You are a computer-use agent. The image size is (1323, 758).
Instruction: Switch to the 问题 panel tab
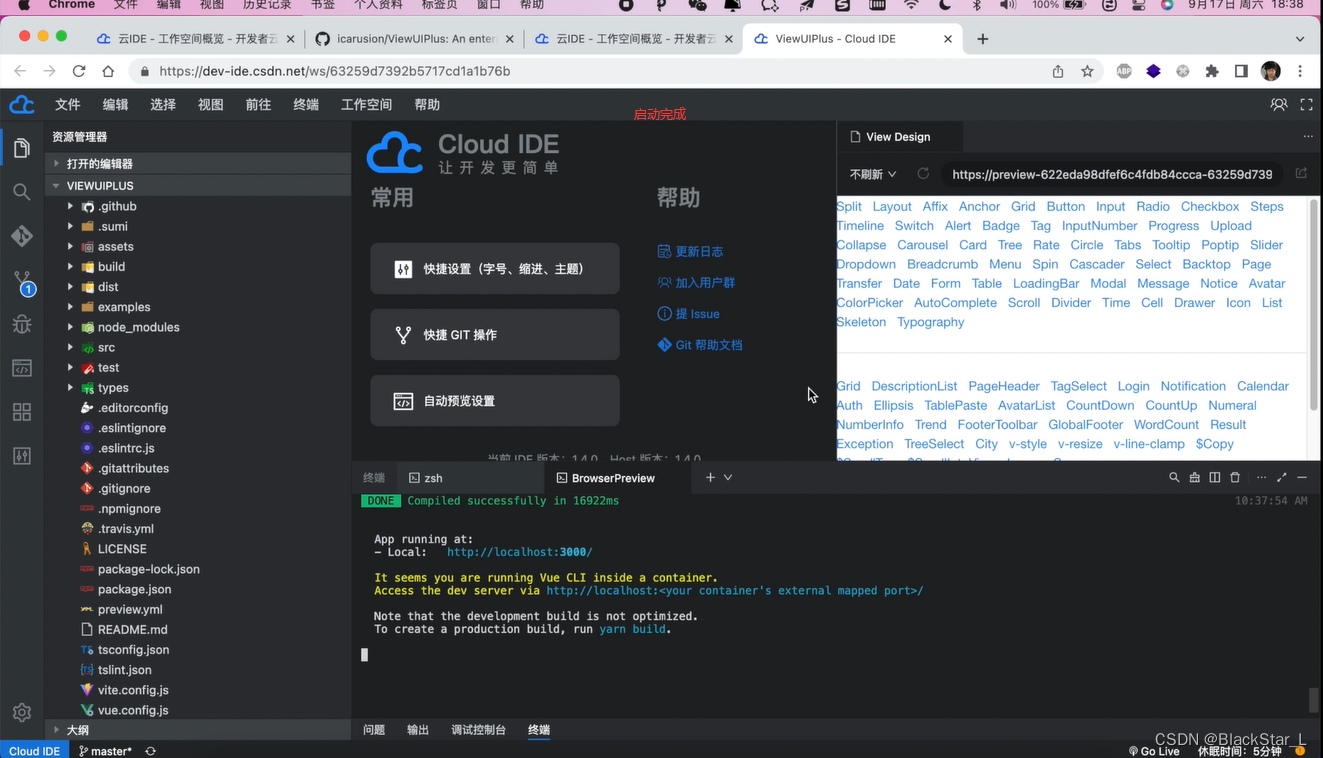pos(374,730)
